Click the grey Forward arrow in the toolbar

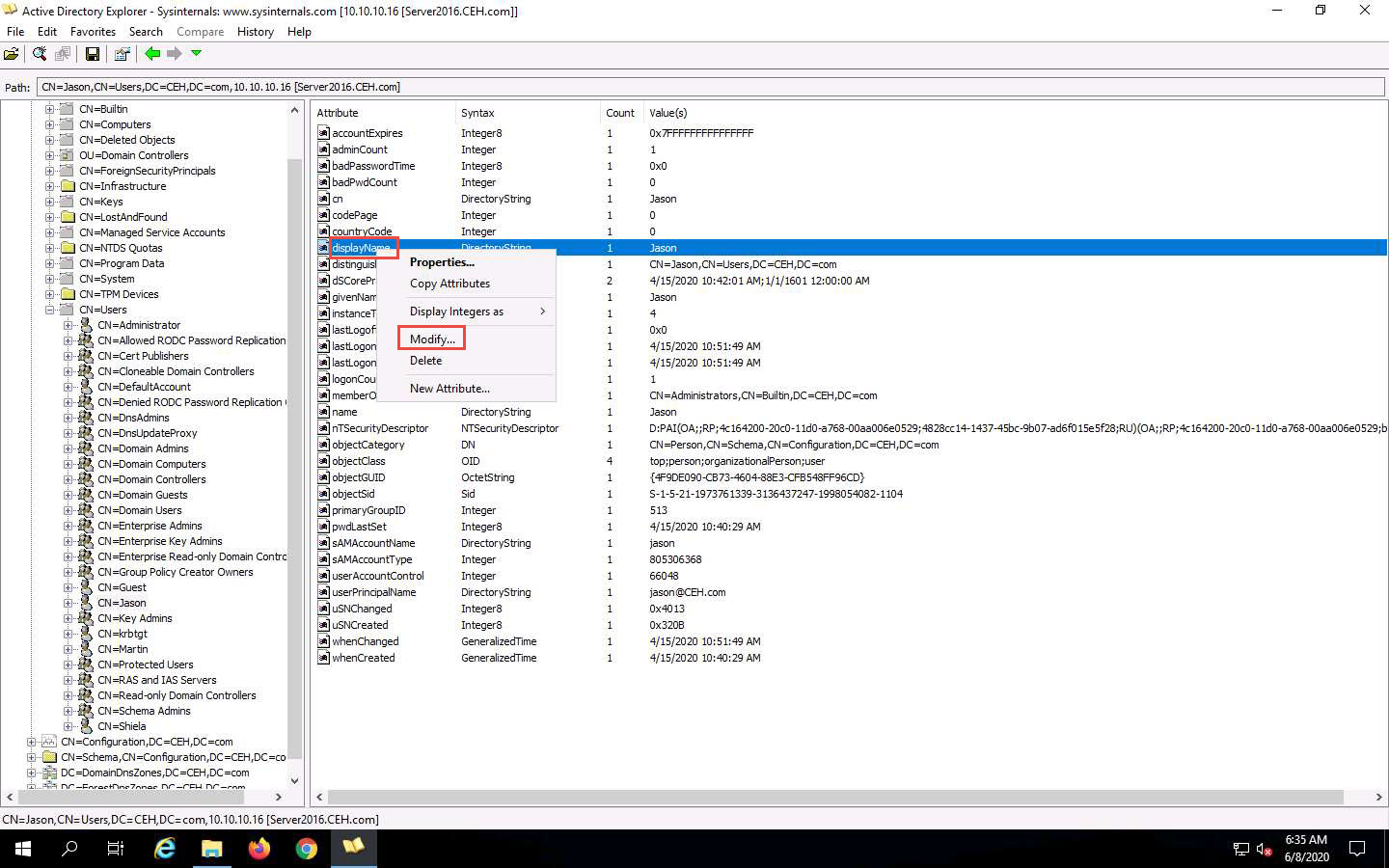click(175, 54)
